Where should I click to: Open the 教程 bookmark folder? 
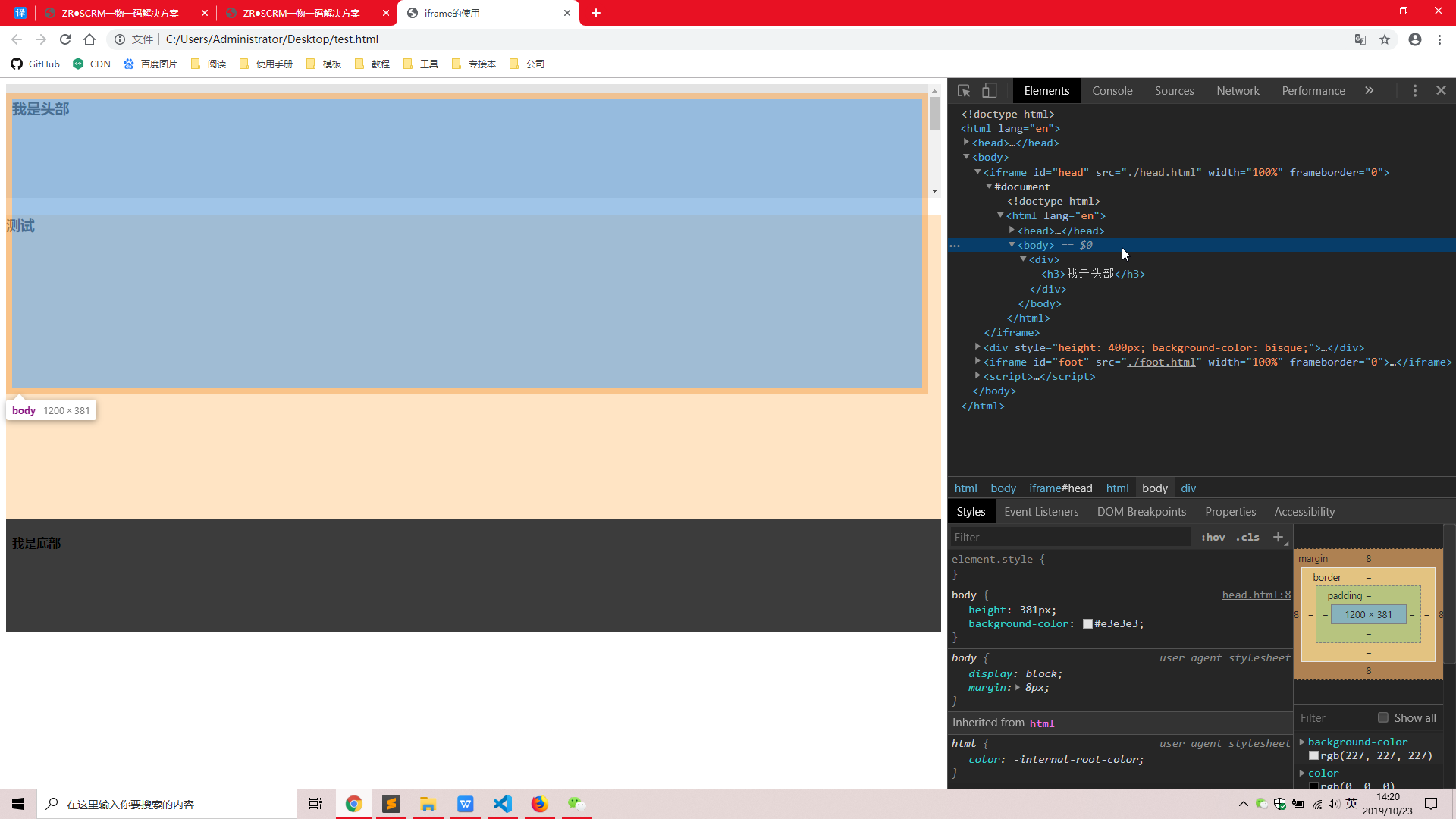(372, 64)
